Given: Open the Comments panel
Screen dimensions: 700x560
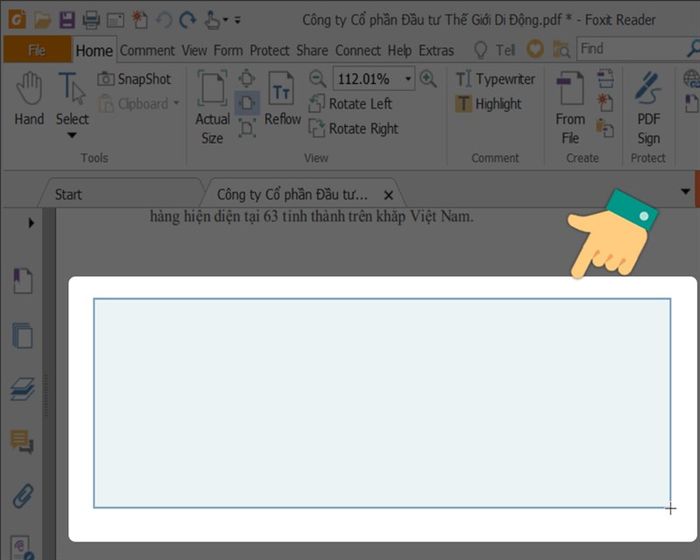Looking at the screenshot, I should (x=22, y=442).
